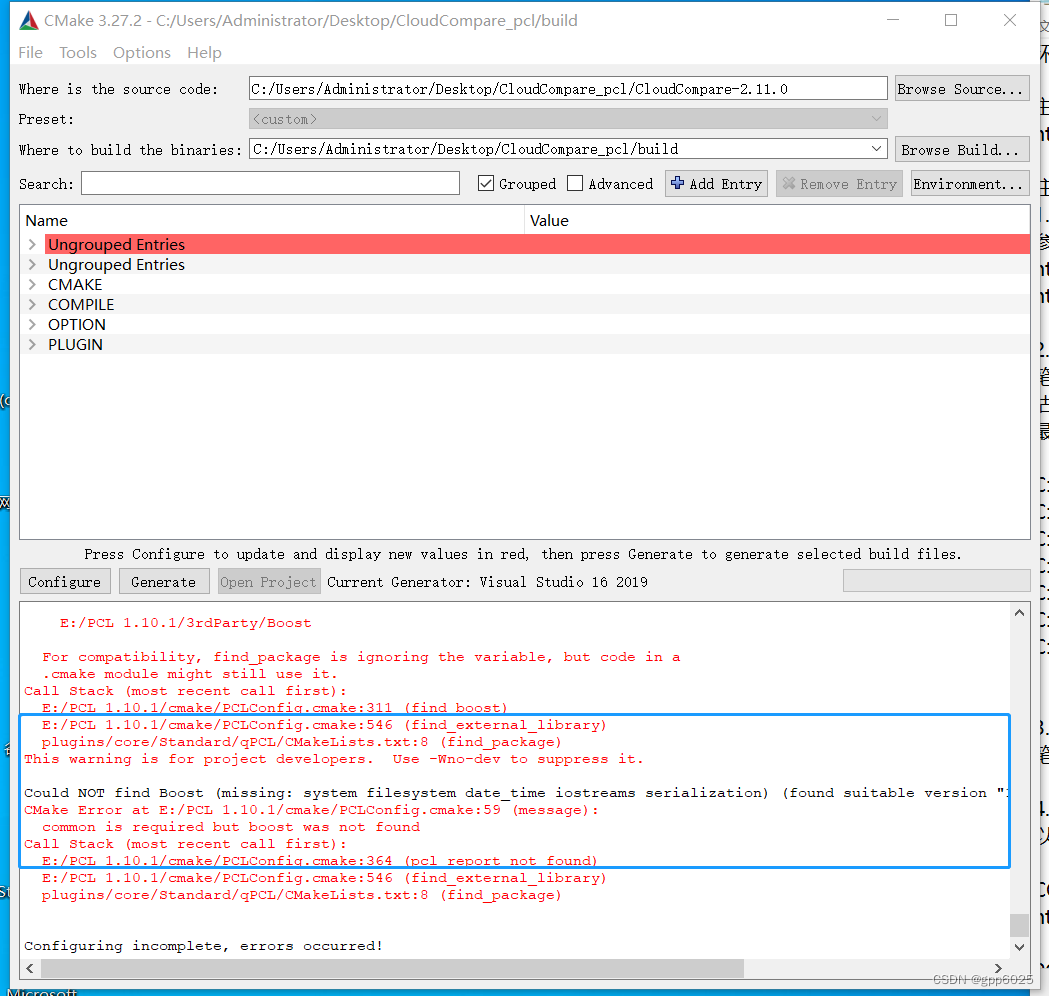Expand the CMAKE group
Image resolution: width=1049 pixels, height=996 pixels.
(x=32, y=284)
